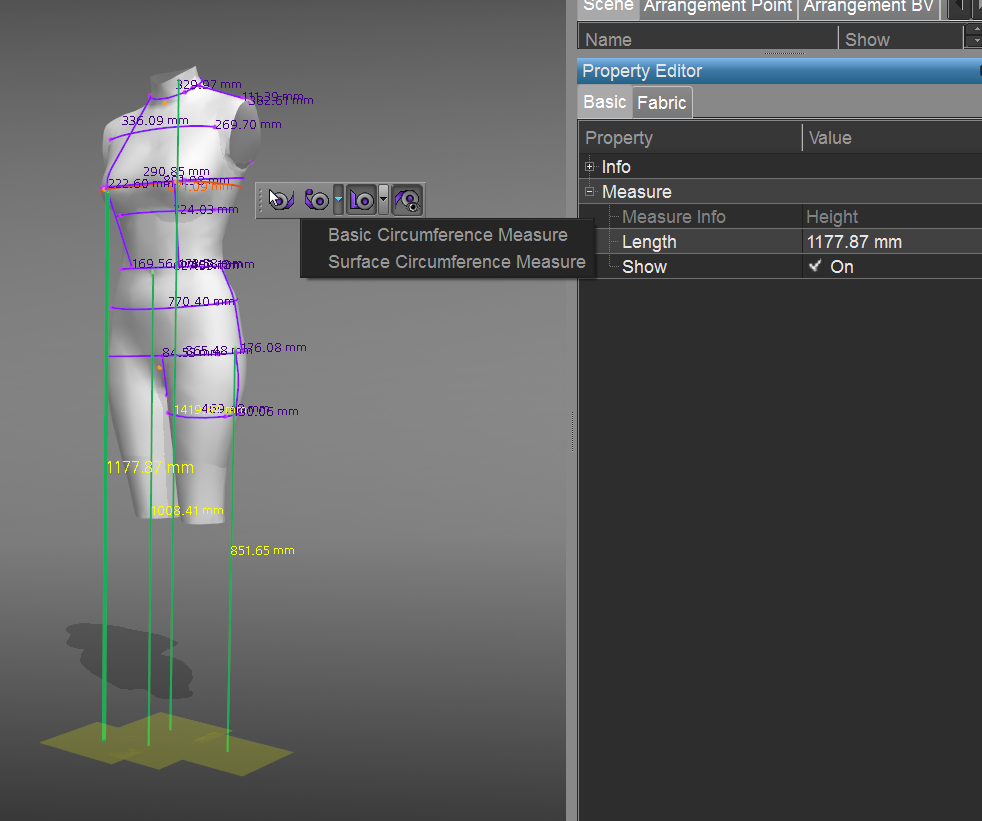Image resolution: width=982 pixels, height=821 pixels.
Task: Click the Show column header in Scene list
Action: pos(867,40)
